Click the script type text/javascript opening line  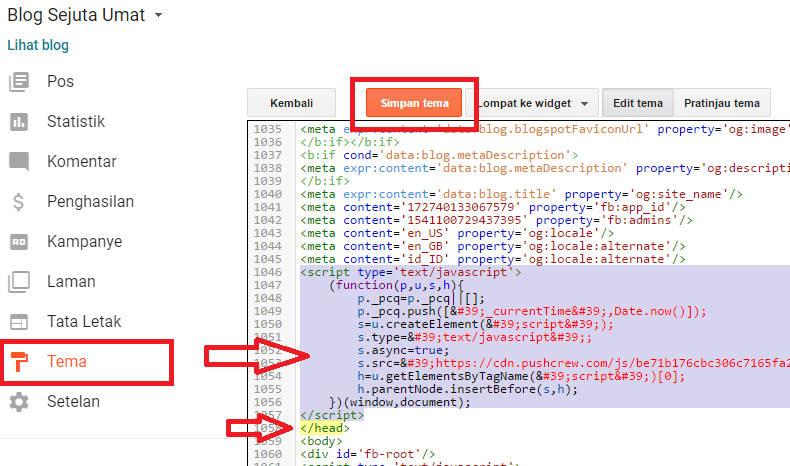pyautogui.click(x=411, y=273)
